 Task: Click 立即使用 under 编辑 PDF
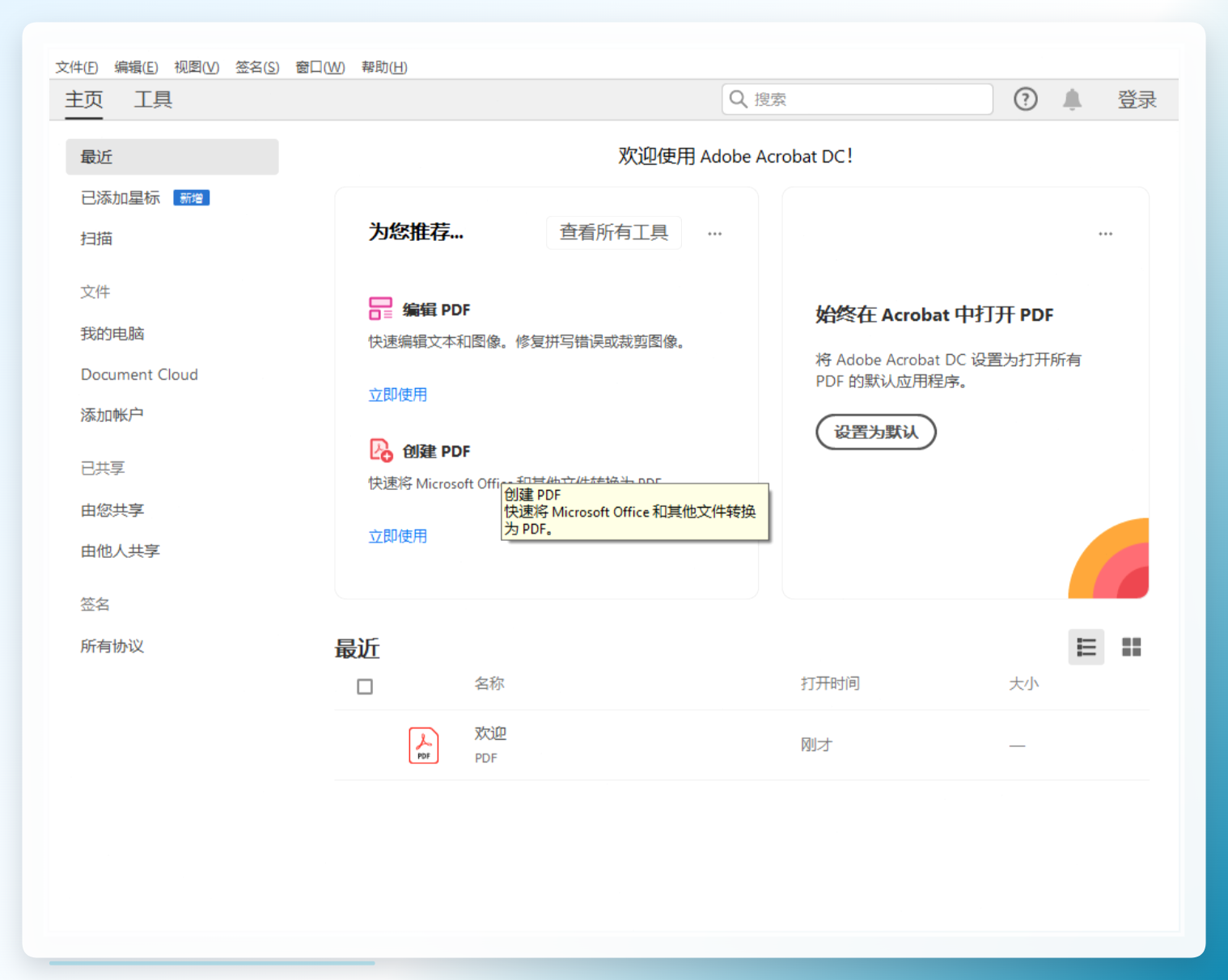[398, 395]
